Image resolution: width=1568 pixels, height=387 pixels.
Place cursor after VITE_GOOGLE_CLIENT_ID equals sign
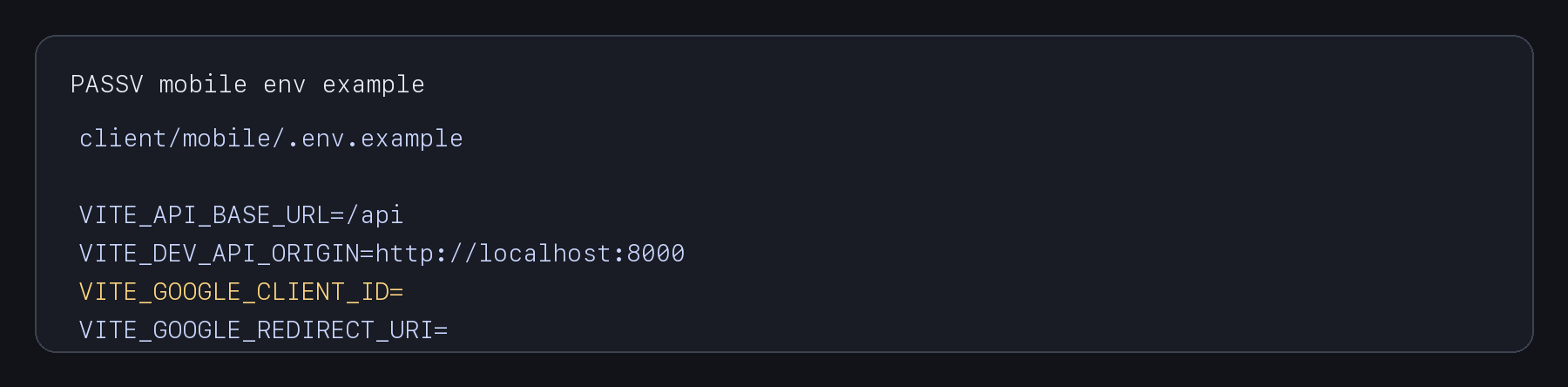[405, 292]
